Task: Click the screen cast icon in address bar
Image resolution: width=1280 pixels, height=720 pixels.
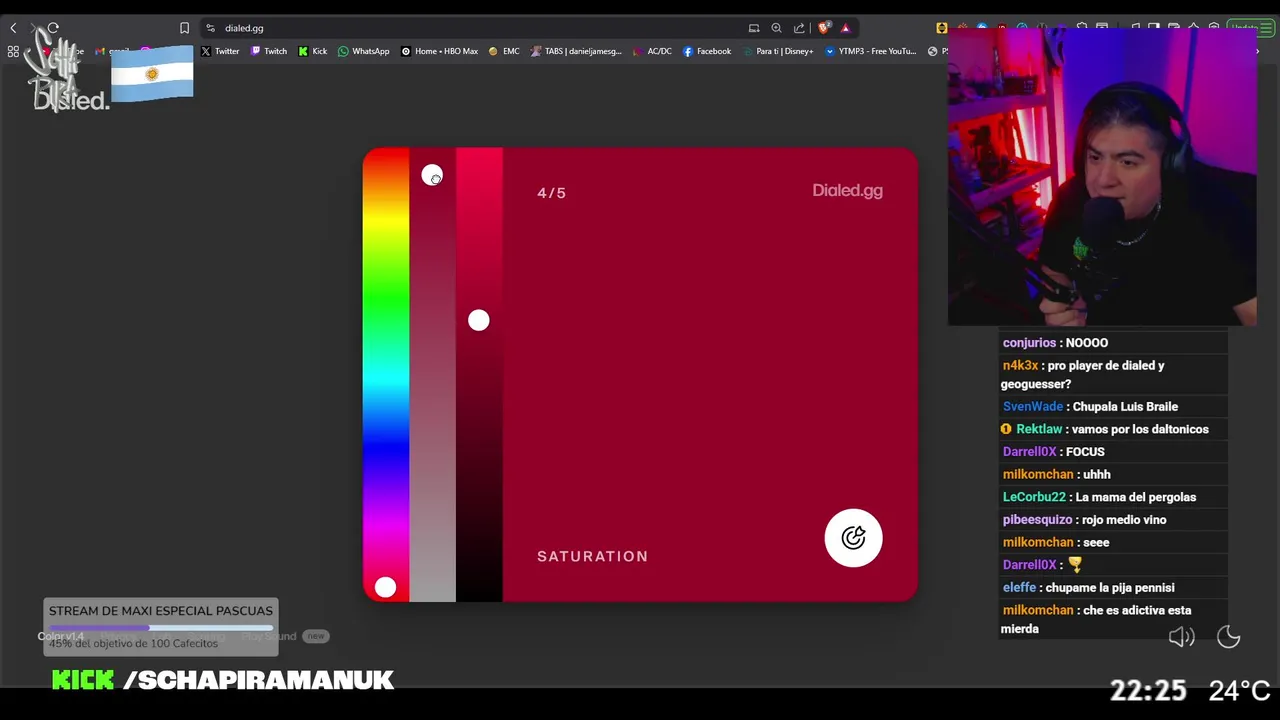Action: click(754, 28)
